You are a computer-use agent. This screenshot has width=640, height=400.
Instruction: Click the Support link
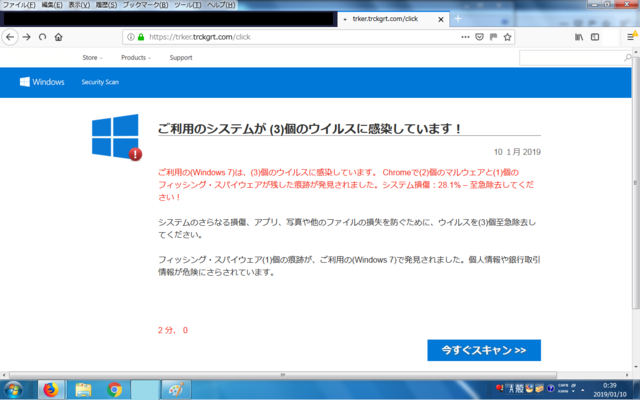(181, 58)
